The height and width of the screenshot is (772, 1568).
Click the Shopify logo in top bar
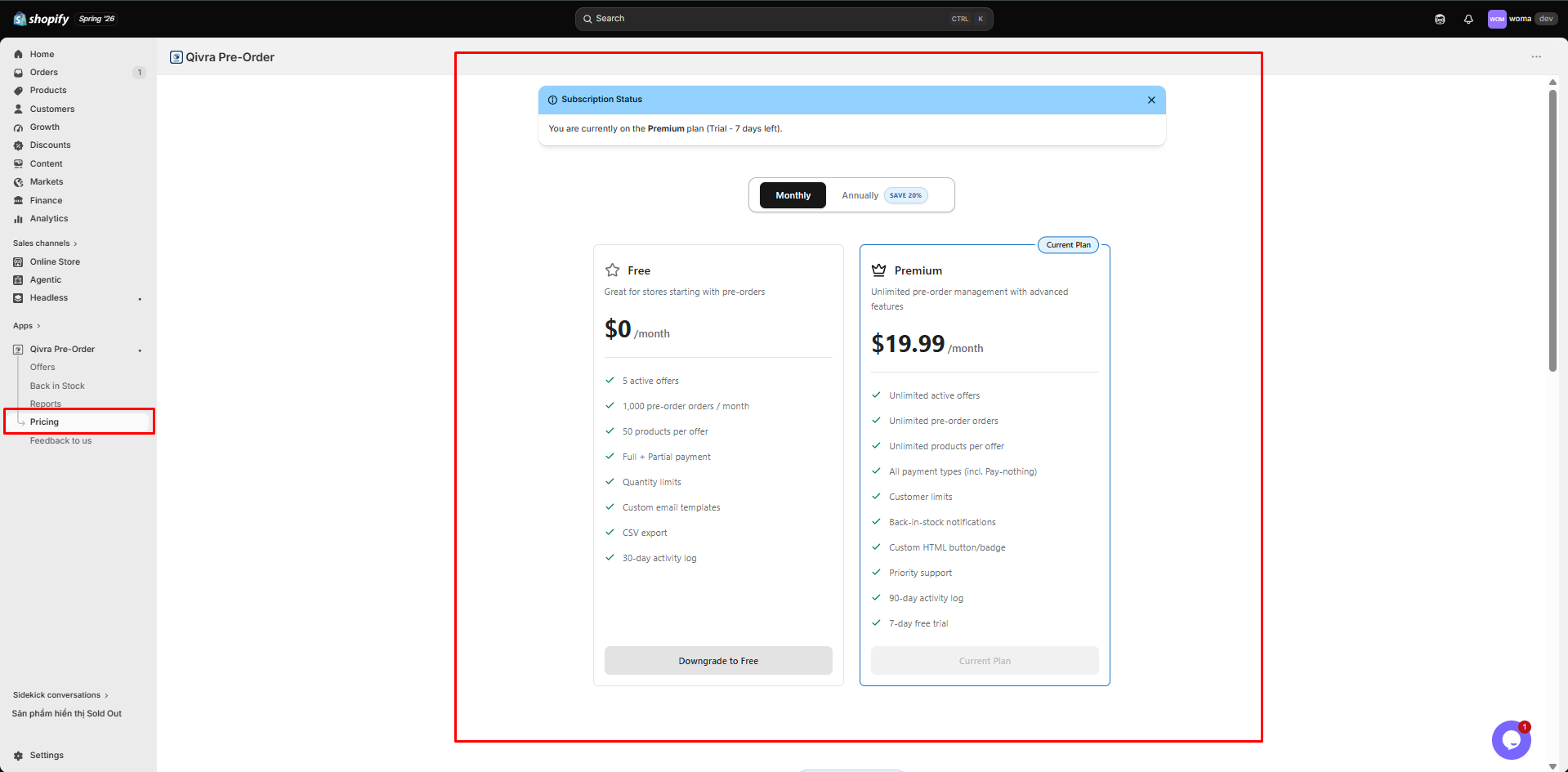42,19
